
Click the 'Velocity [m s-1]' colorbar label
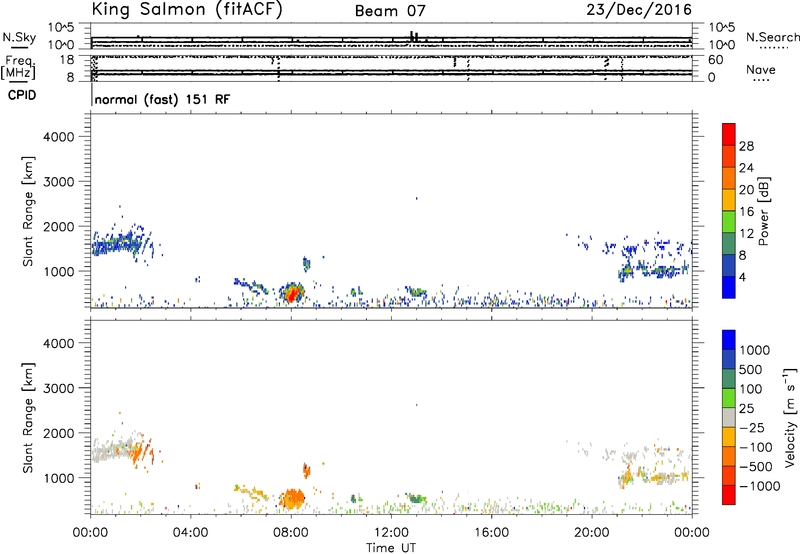point(790,417)
